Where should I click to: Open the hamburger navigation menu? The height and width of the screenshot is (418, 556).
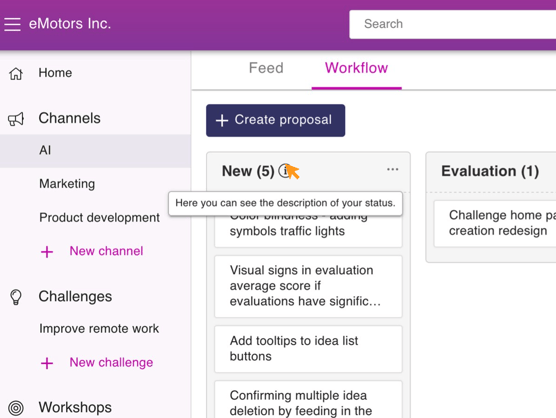coord(12,24)
